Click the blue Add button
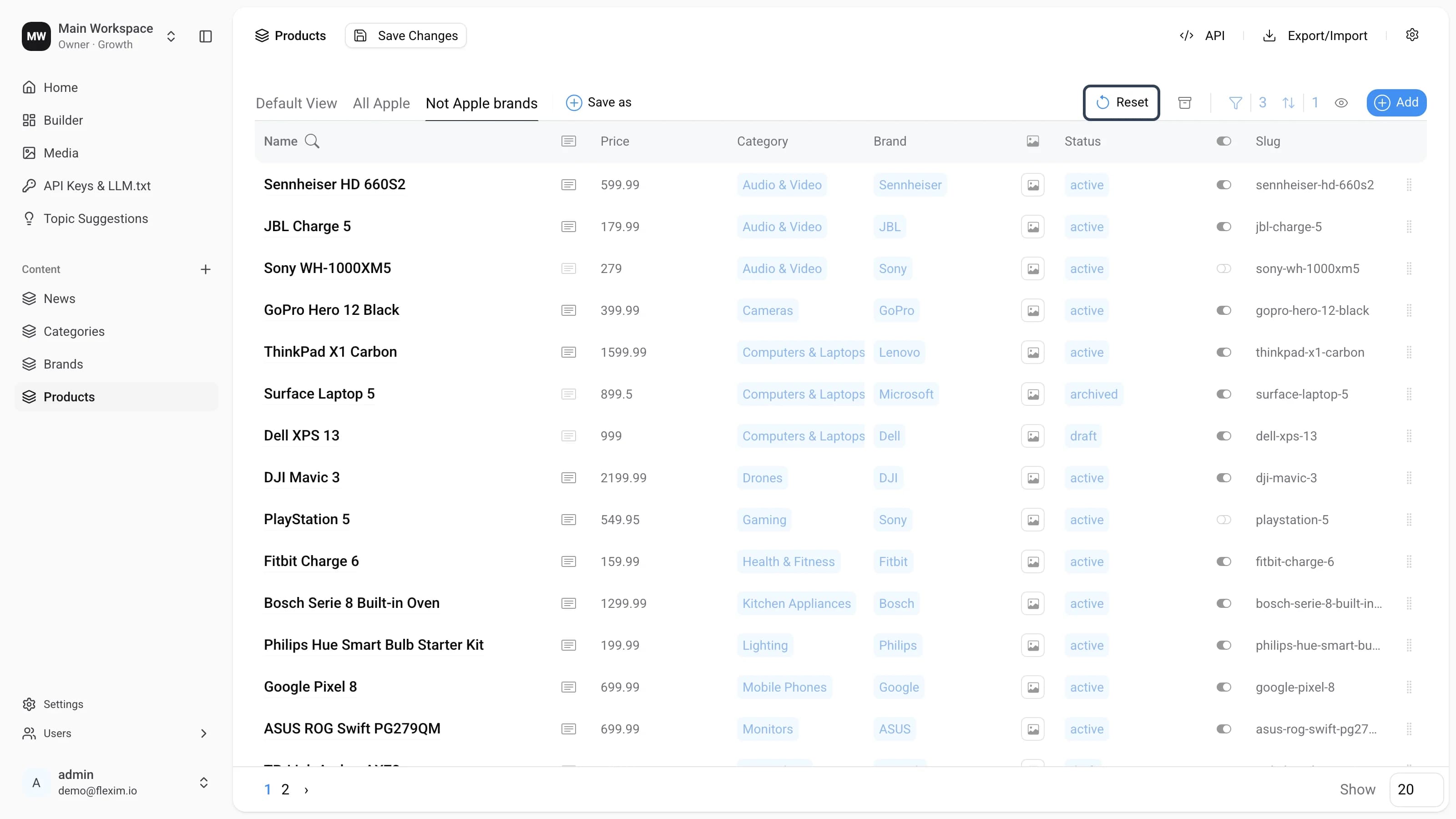 tap(1396, 102)
